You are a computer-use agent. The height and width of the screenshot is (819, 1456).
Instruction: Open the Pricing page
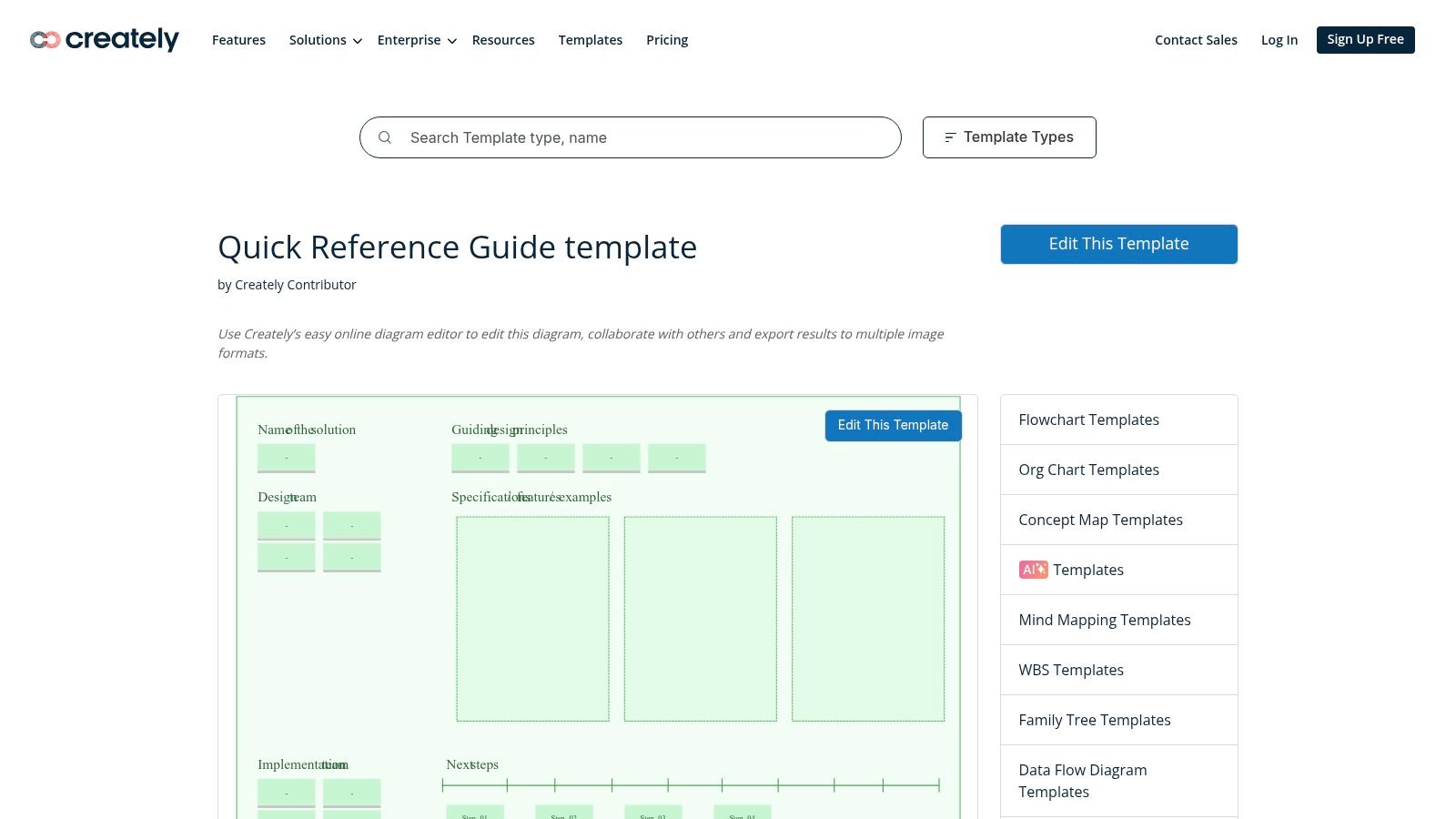click(667, 40)
